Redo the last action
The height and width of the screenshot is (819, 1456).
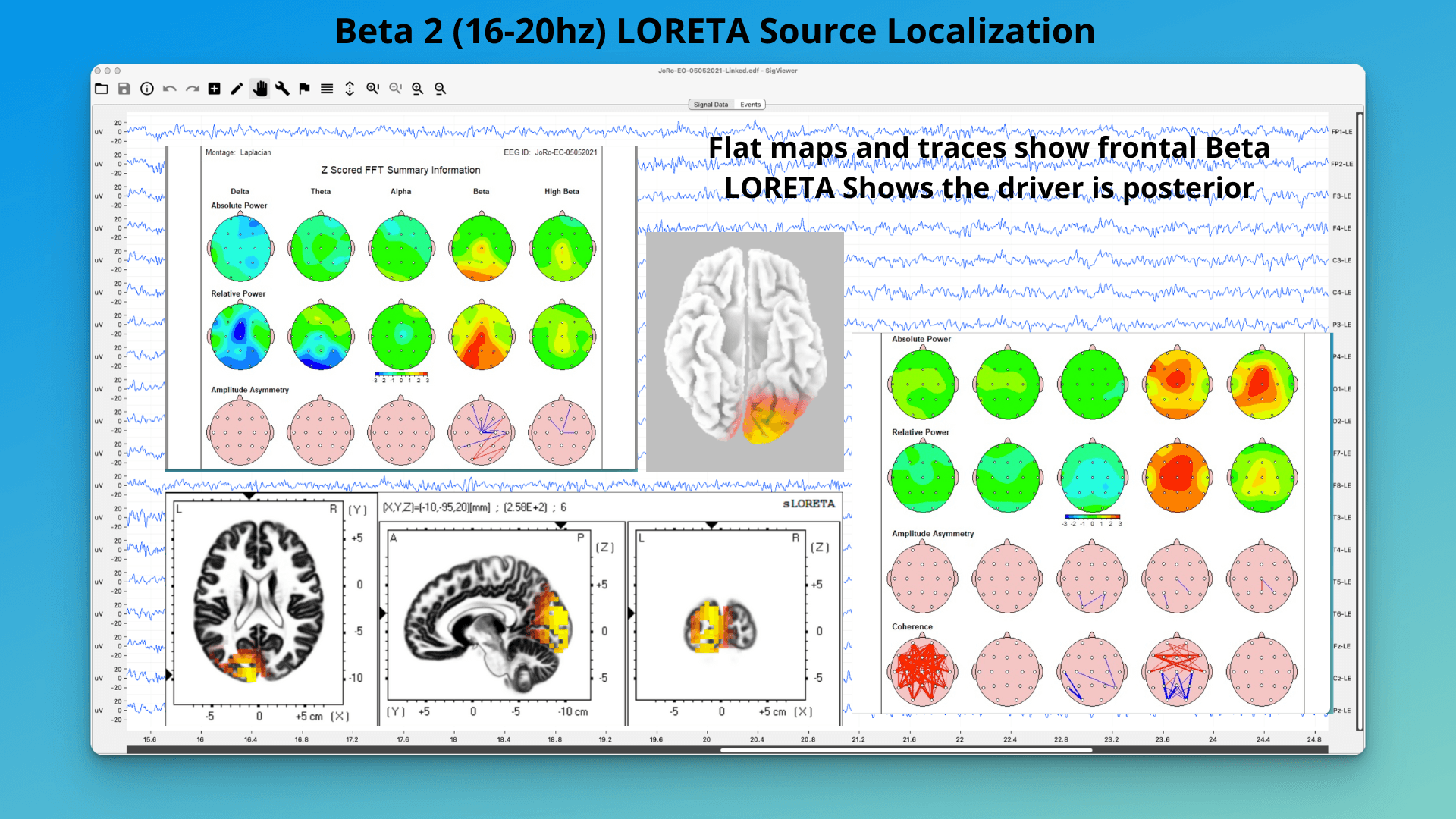(x=193, y=89)
